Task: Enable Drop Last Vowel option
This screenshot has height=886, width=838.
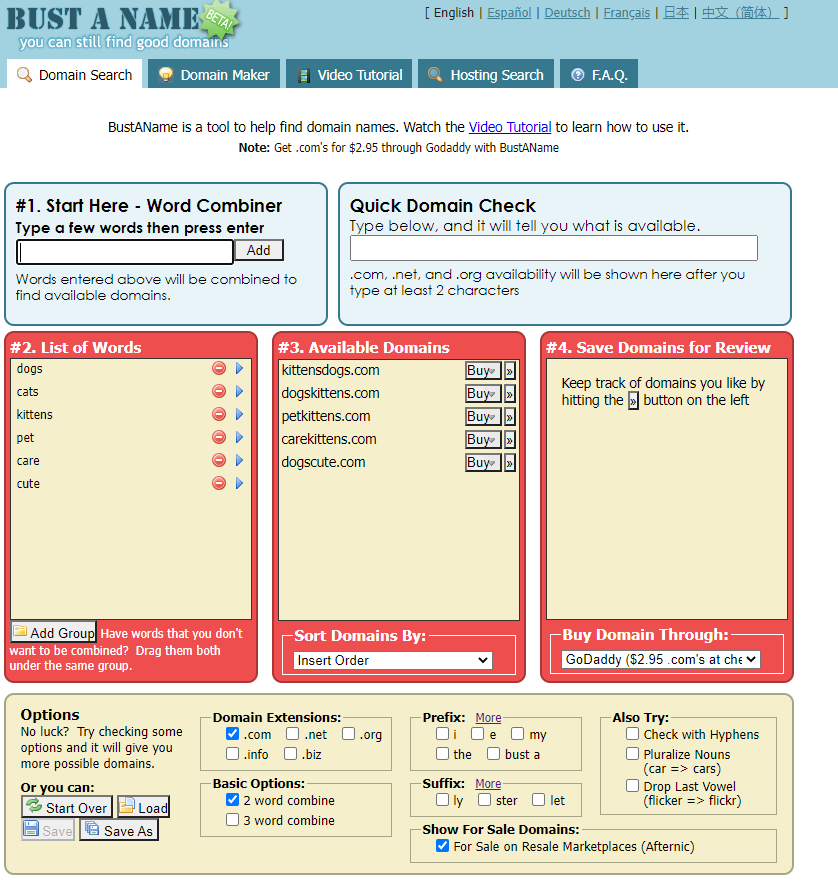Action: pyautogui.click(x=632, y=785)
